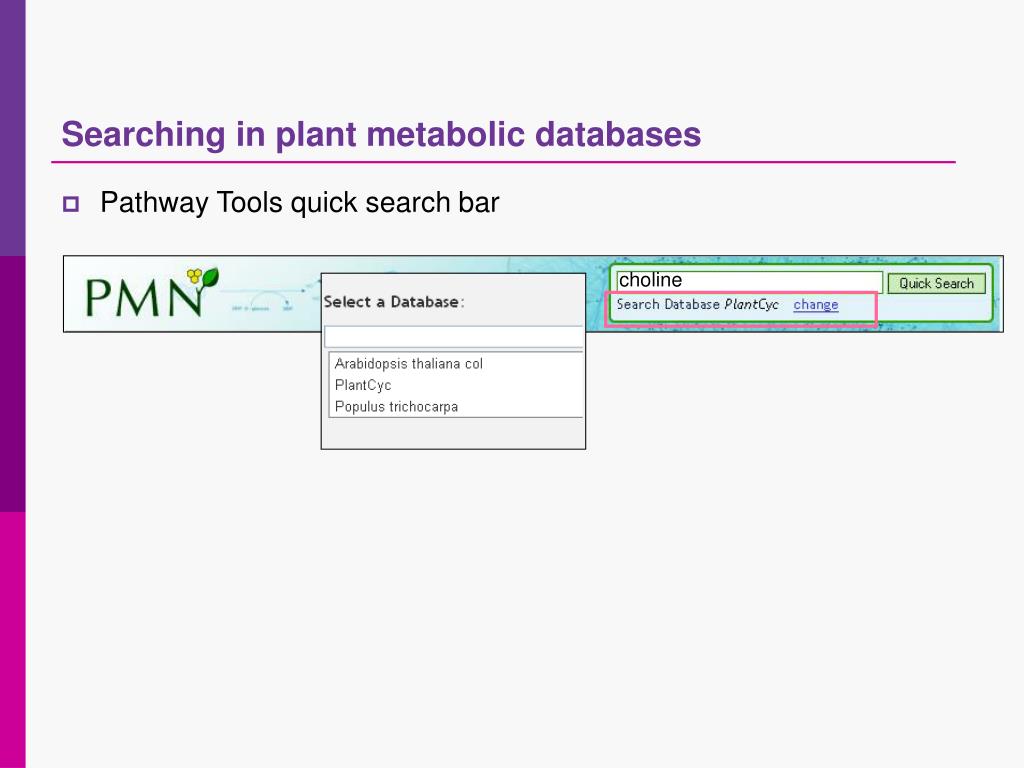Click the change database link
Image resolution: width=1024 pixels, height=768 pixels.
click(x=816, y=304)
